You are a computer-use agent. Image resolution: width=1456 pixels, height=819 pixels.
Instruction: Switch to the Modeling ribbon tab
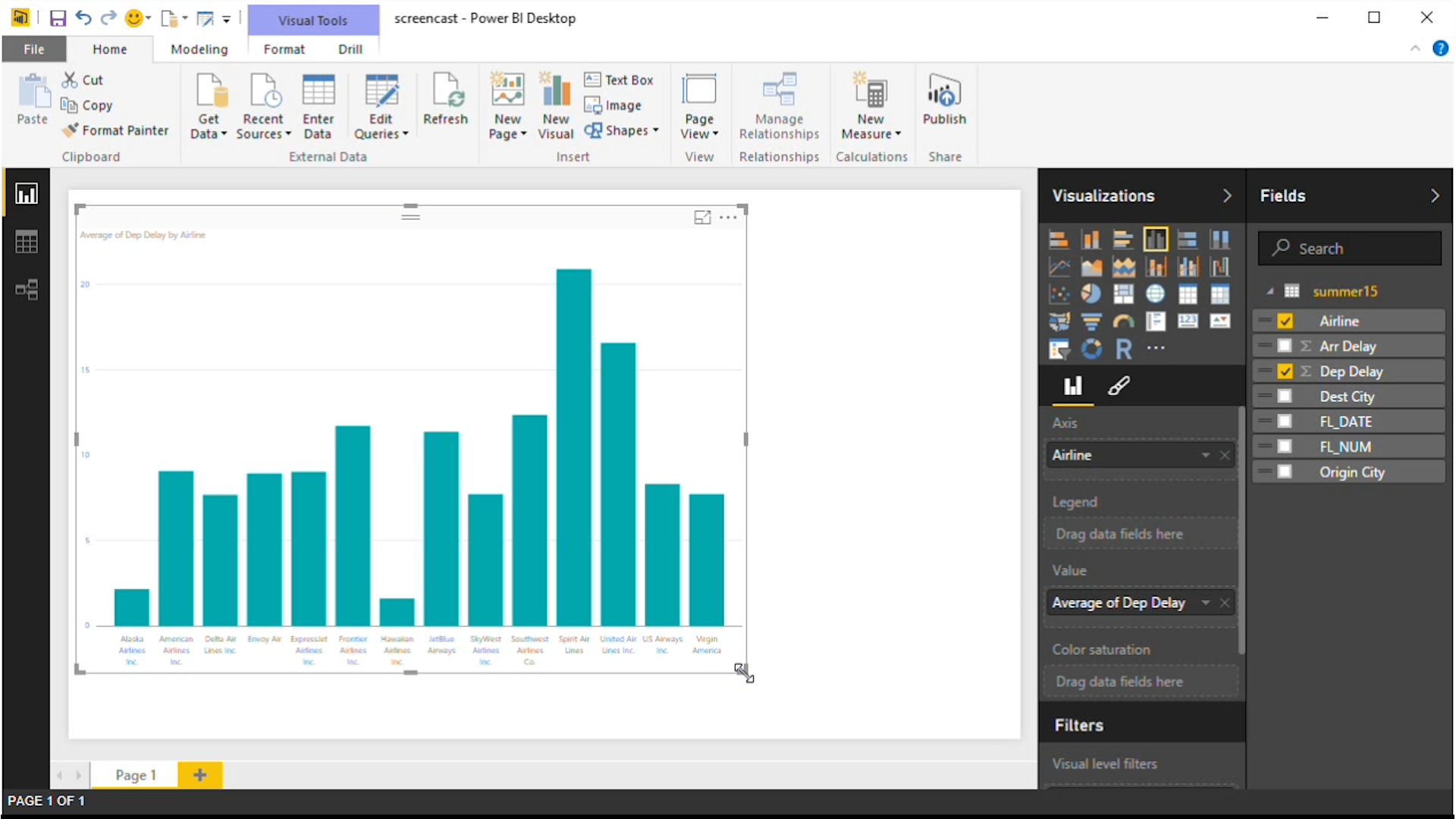pos(199,49)
